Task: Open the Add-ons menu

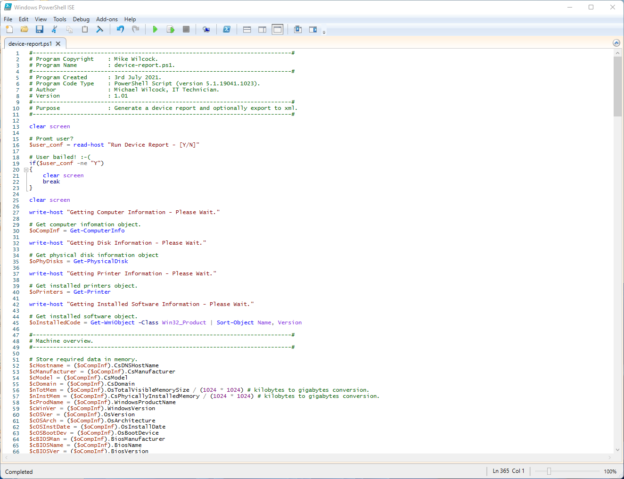Action: click(106, 19)
